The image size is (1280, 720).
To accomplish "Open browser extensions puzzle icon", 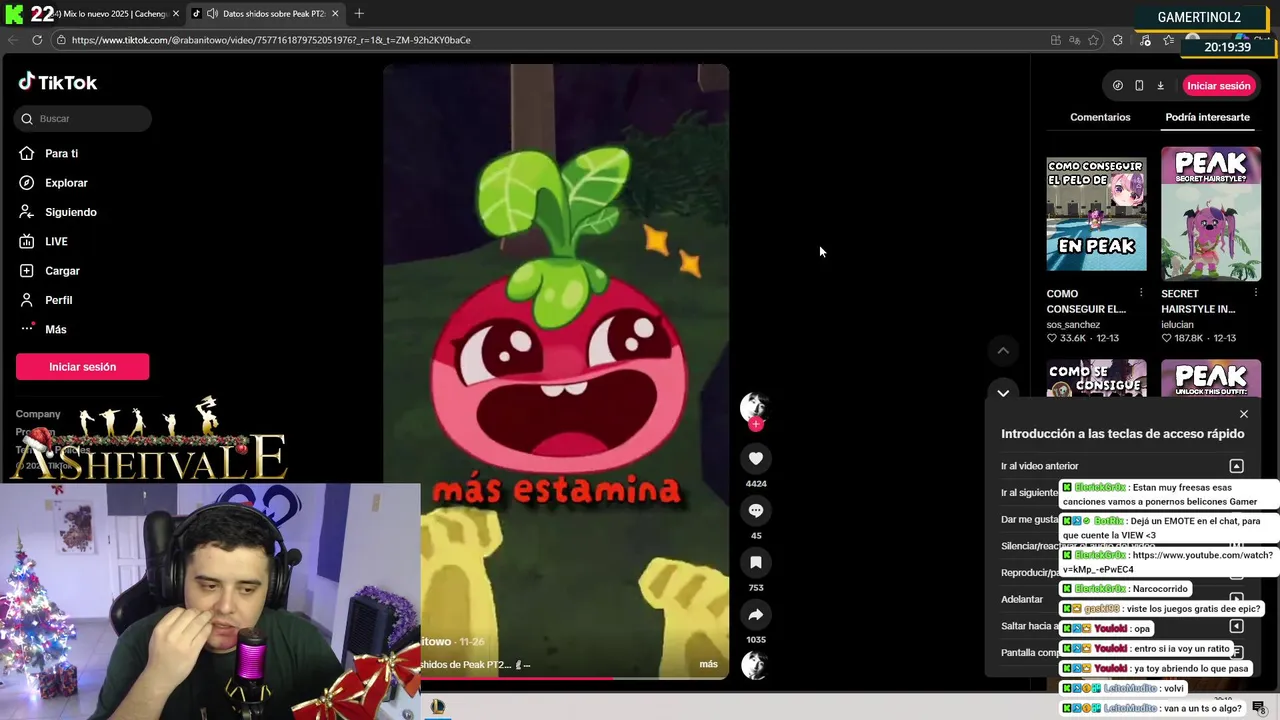I will pyautogui.click(x=1118, y=40).
